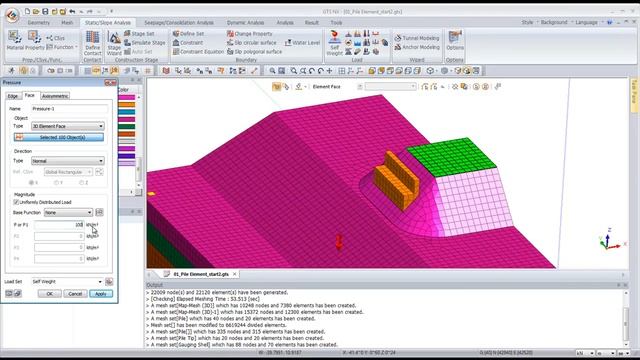Image resolution: width=640 pixels, height=360 pixels.
Task: Open Direction Type Normal dropdown
Action: point(68,161)
